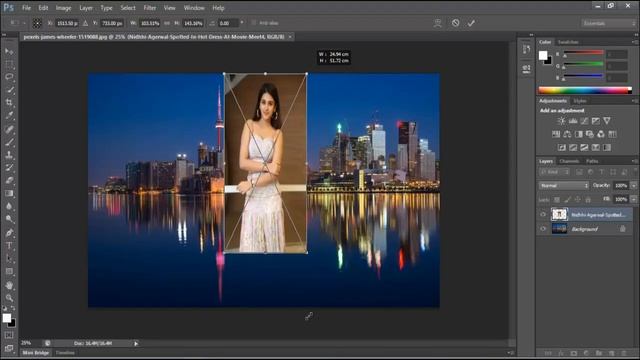The image size is (640, 360).
Task: Add a Color Balance adjustment
Action: (567, 134)
